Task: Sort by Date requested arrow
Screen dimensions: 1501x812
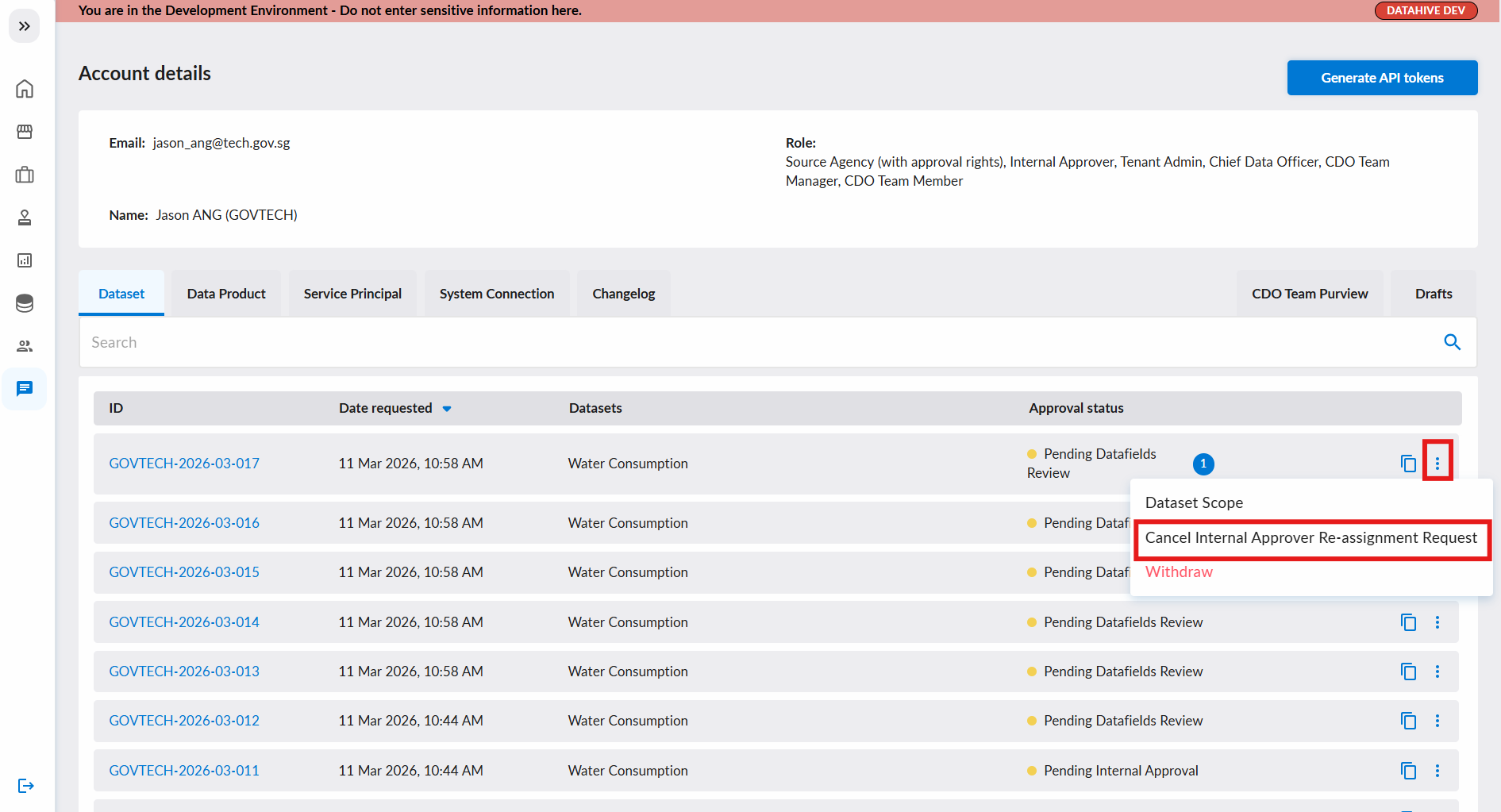Action: (447, 409)
